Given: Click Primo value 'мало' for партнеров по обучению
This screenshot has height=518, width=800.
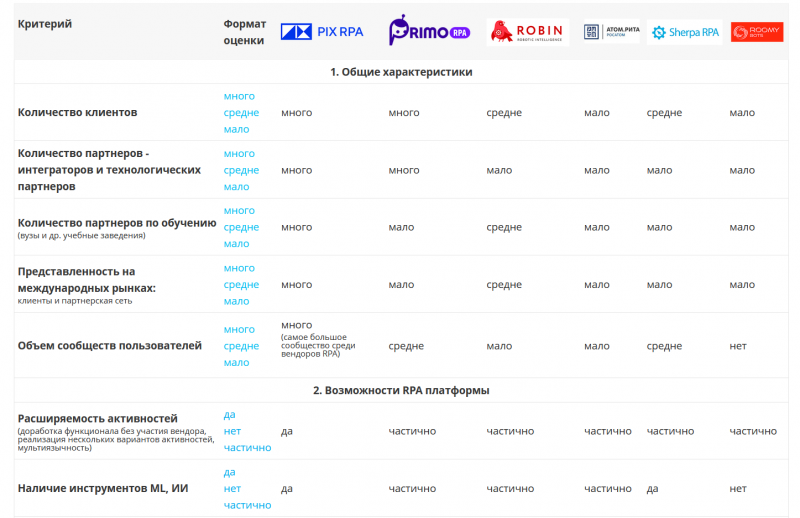Looking at the screenshot, I should tap(401, 227).
